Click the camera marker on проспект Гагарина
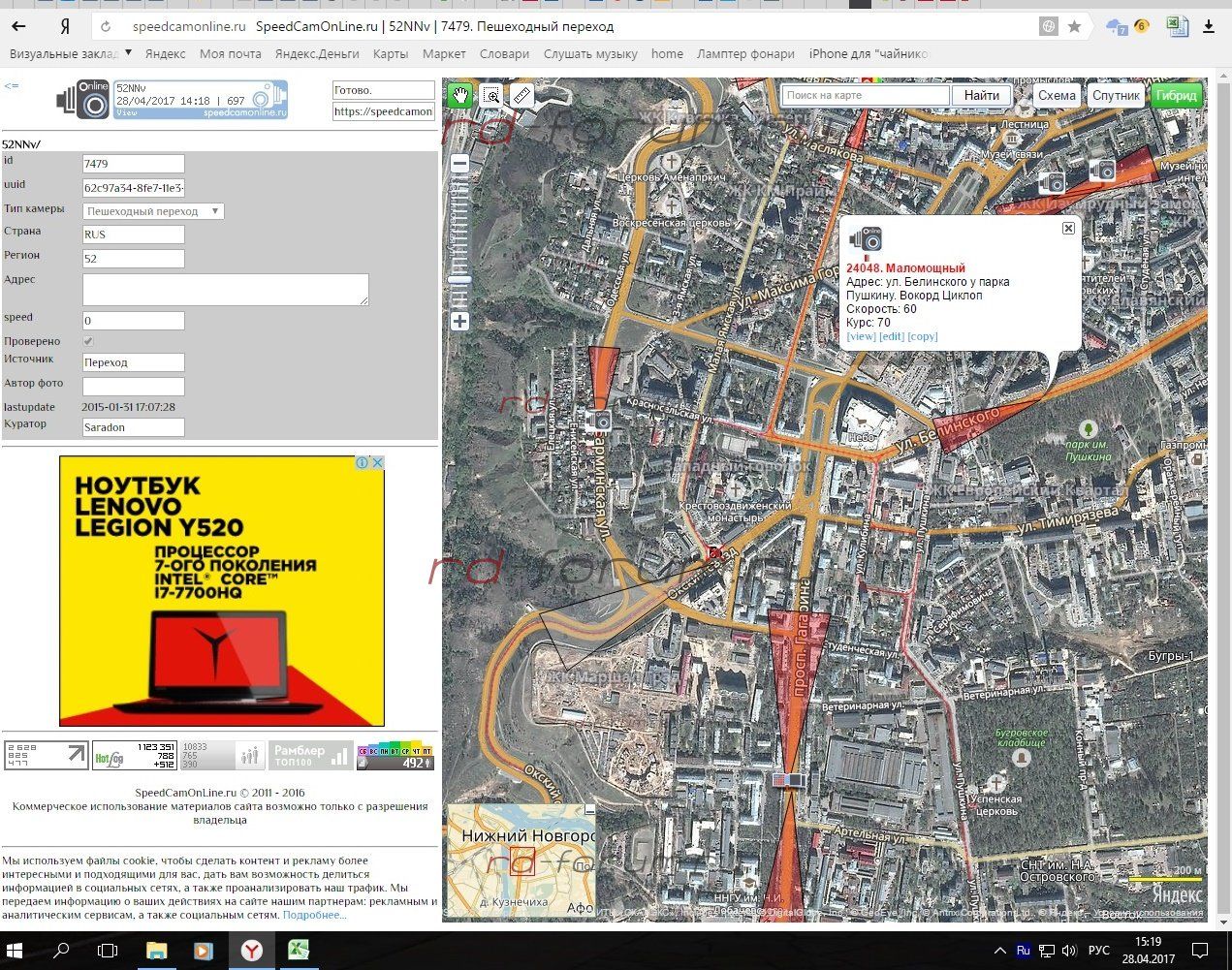 pyautogui.click(x=789, y=779)
